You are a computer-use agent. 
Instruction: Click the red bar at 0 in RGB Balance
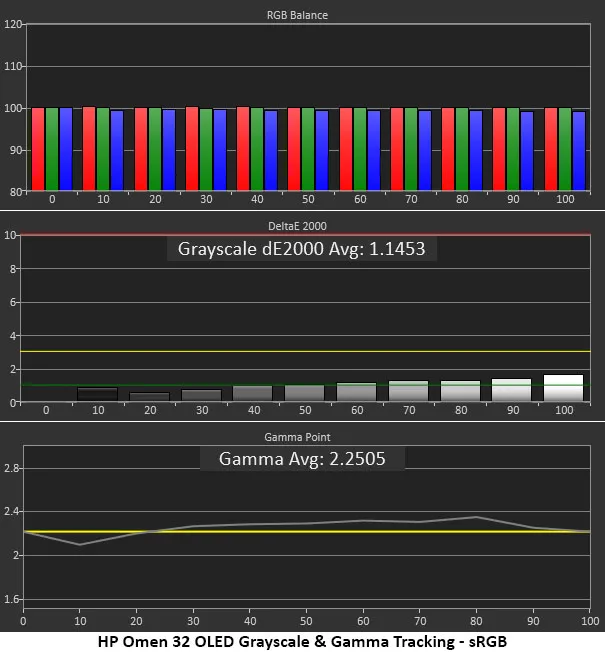pyautogui.click(x=38, y=148)
